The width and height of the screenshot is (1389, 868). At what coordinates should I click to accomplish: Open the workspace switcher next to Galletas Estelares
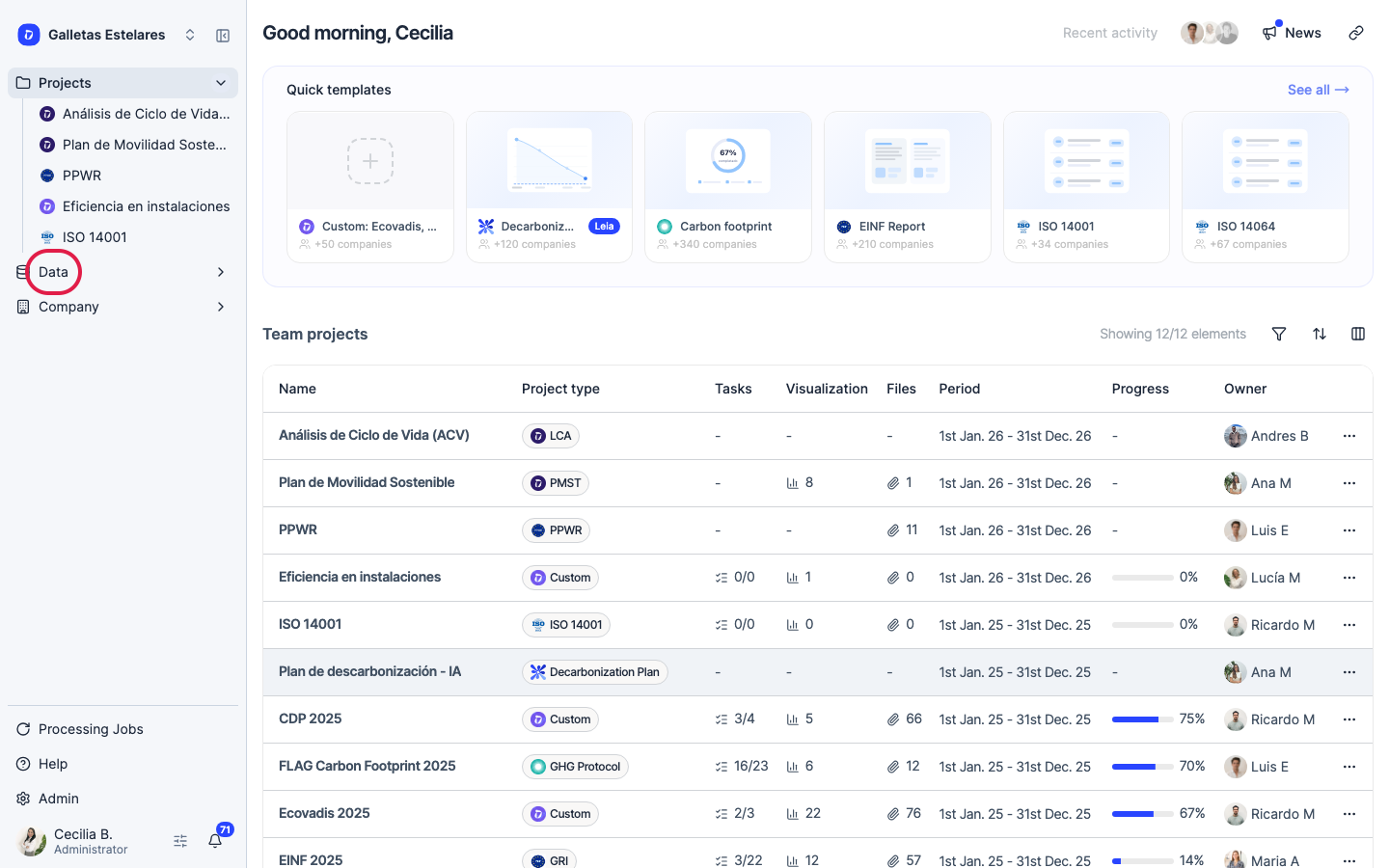point(190,35)
